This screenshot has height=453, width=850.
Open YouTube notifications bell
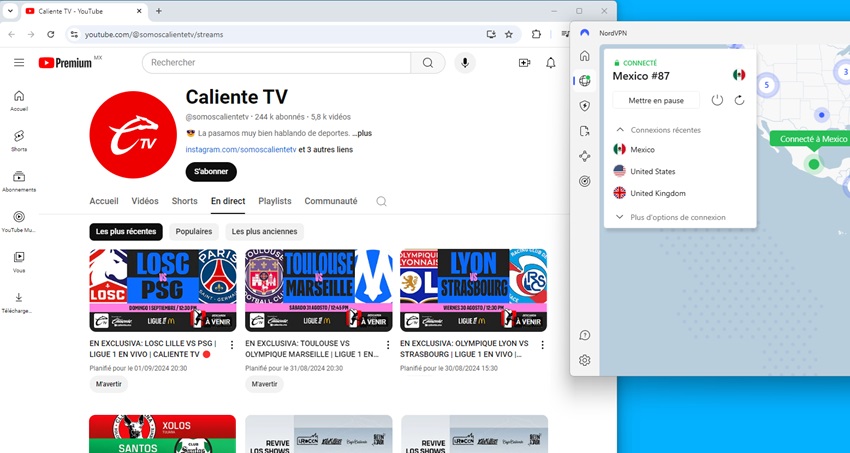click(550, 63)
